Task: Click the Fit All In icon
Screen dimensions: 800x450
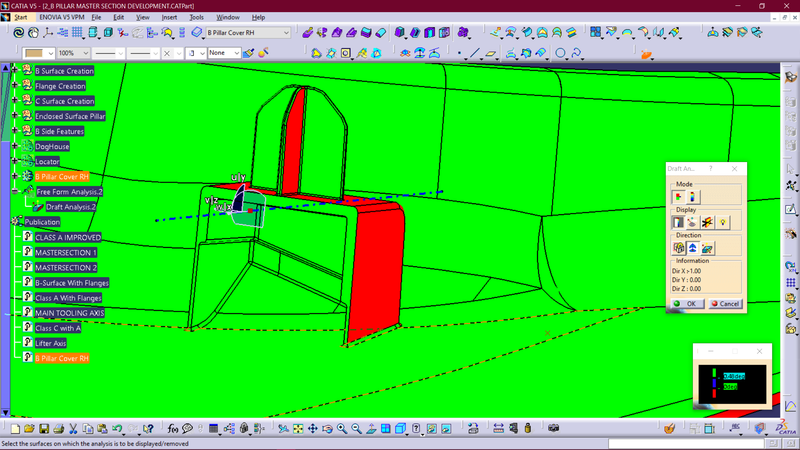Action: pos(298,429)
